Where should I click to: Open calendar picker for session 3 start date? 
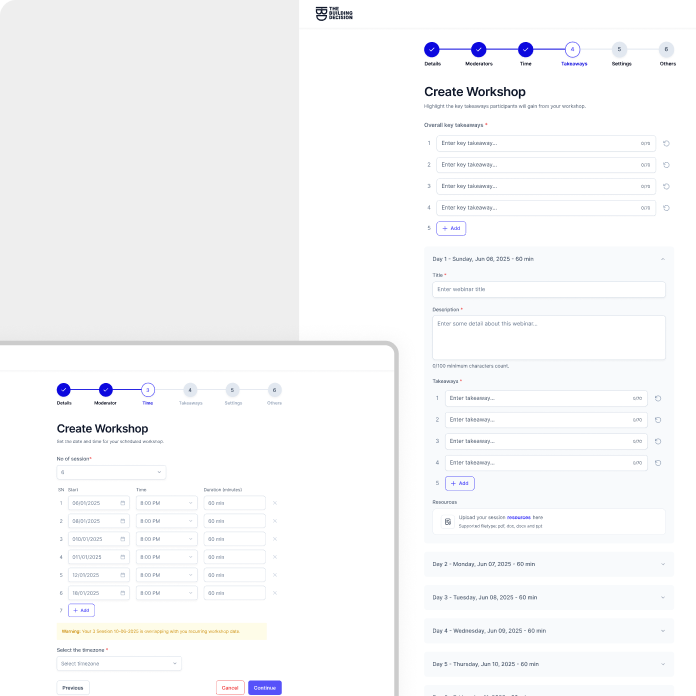click(123, 539)
